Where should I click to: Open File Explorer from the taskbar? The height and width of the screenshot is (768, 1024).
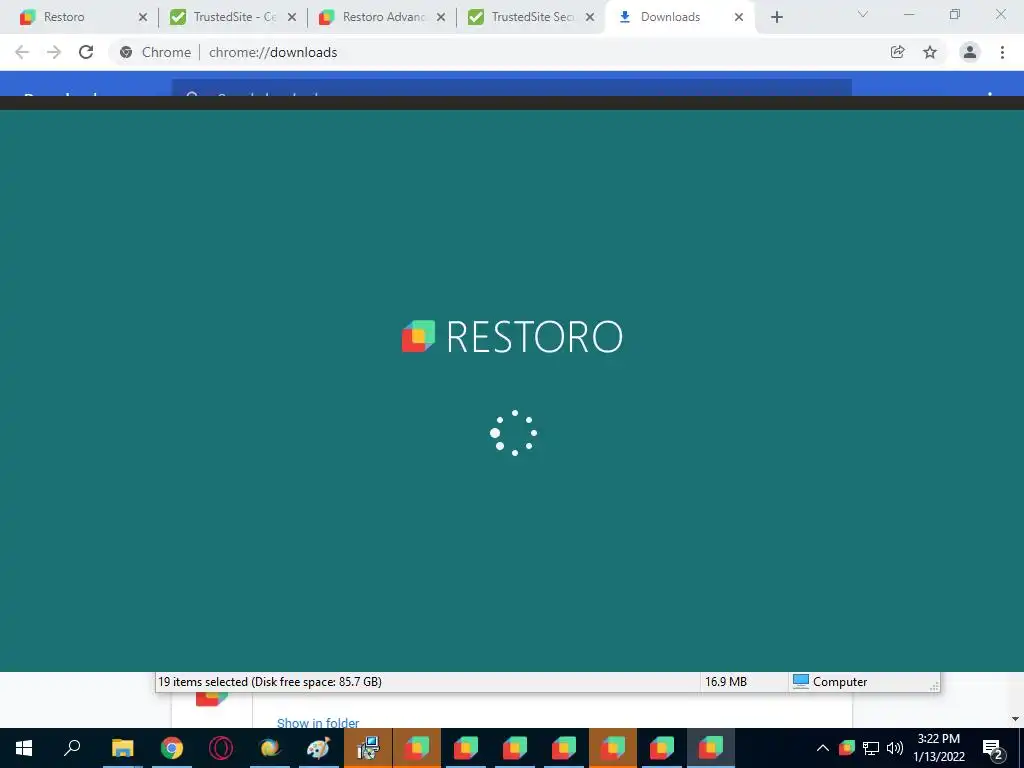coord(123,748)
